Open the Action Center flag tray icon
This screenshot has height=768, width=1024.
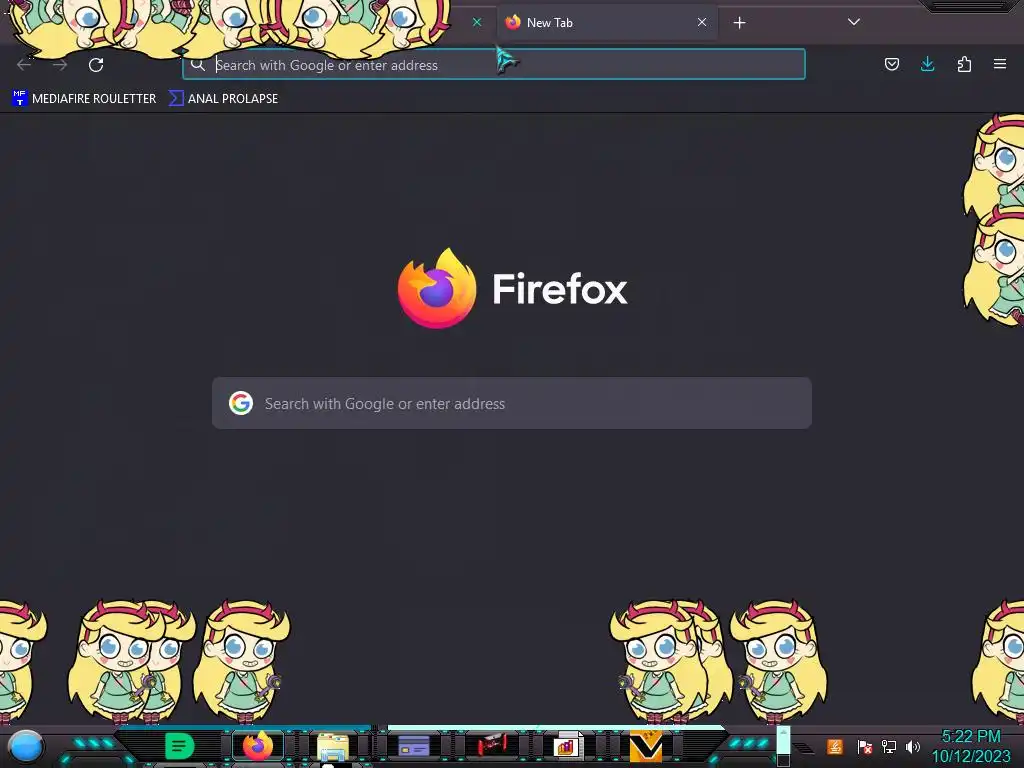864,746
